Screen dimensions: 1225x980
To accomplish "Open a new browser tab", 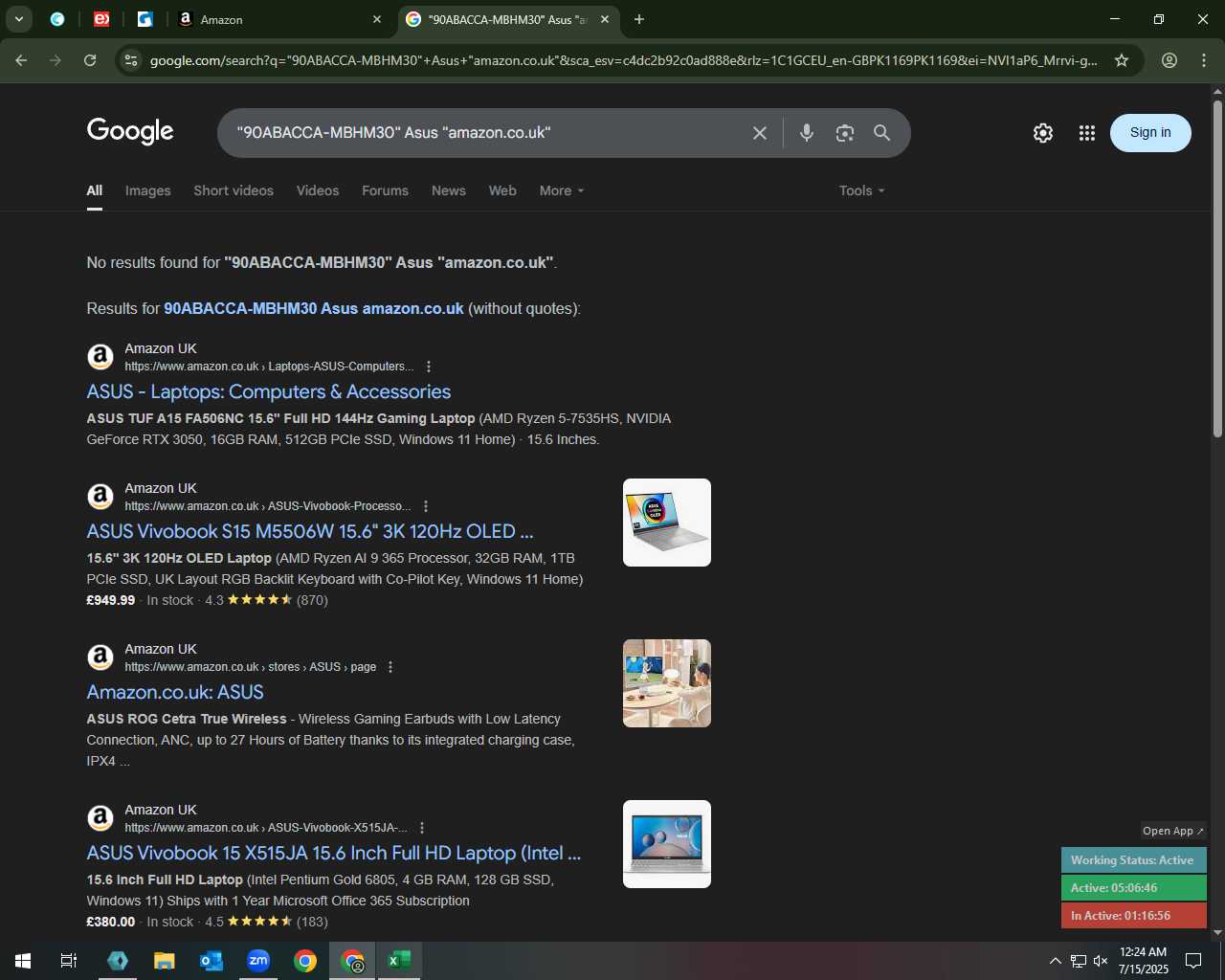I will (x=639, y=19).
